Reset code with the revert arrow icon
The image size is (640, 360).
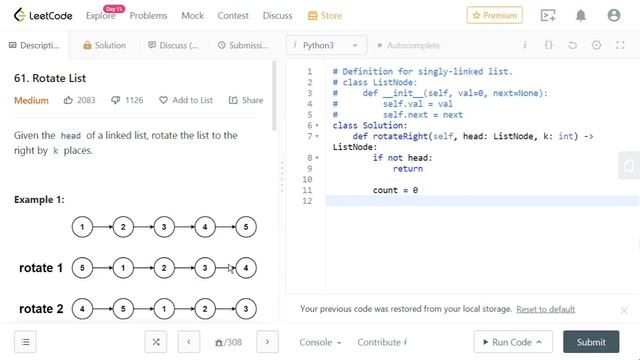pyautogui.click(x=572, y=45)
